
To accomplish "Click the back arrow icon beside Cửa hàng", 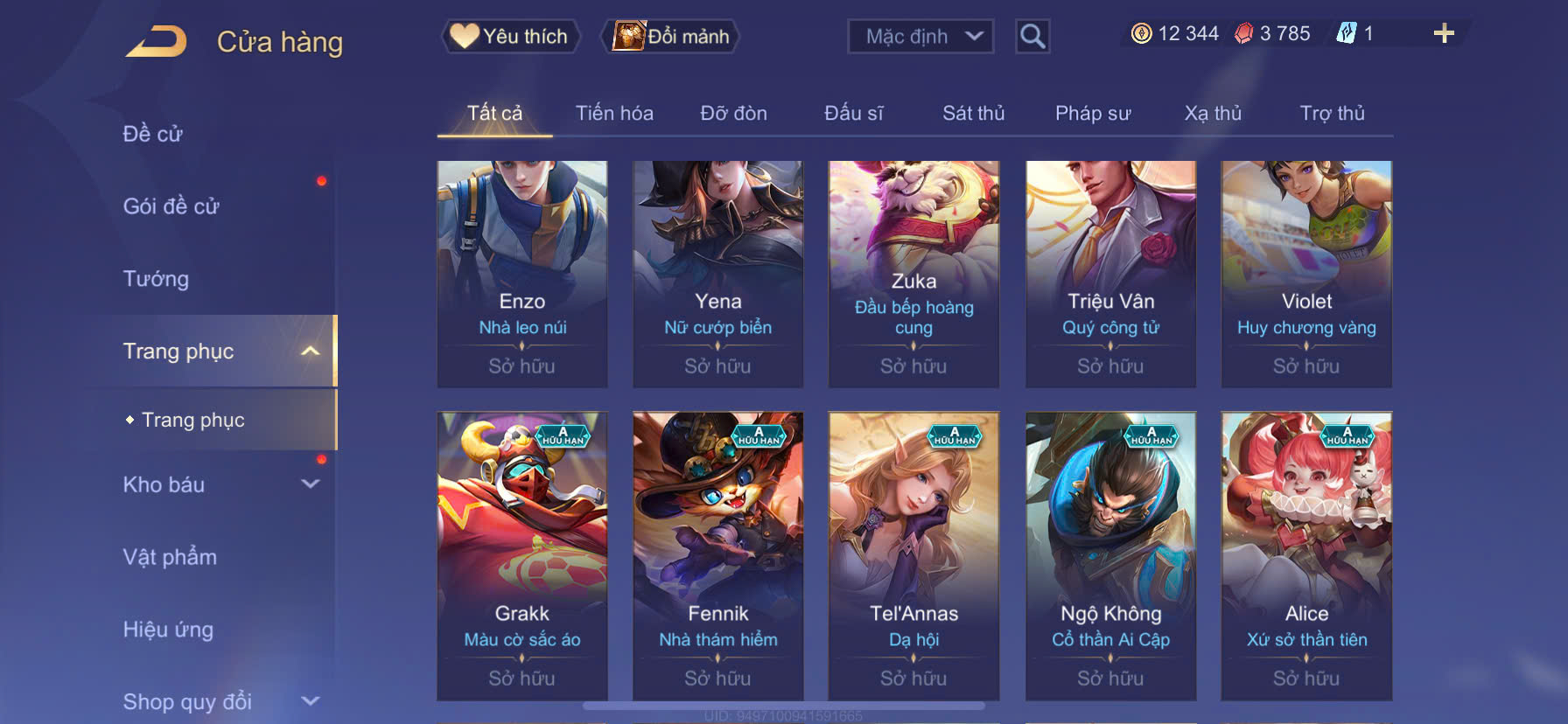I will coord(156,41).
